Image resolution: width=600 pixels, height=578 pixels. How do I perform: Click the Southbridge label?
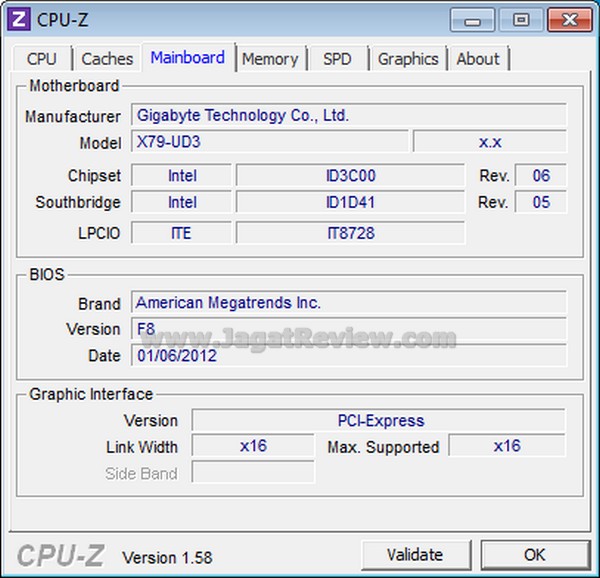[x=78, y=202]
